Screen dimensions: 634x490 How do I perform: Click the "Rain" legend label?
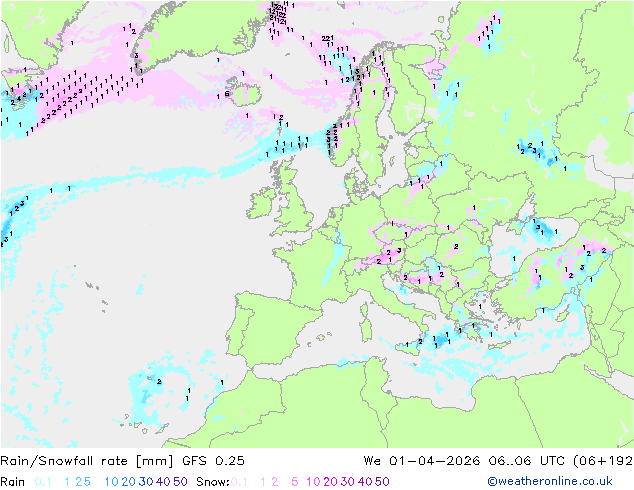click(13, 482)
